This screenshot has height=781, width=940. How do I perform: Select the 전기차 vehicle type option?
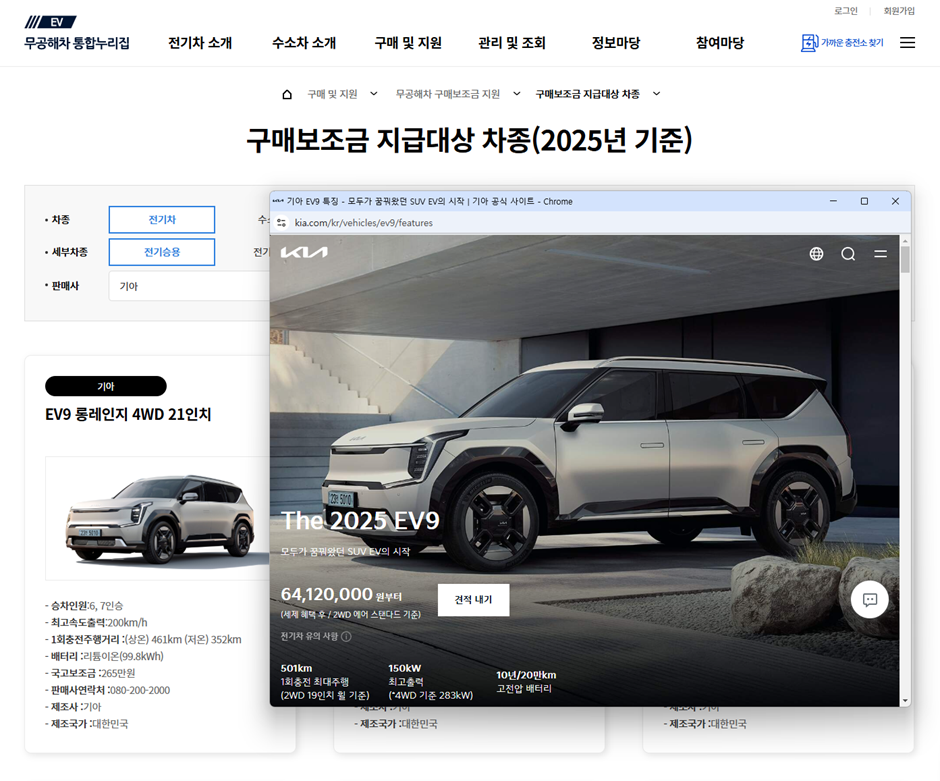[162, 219]
